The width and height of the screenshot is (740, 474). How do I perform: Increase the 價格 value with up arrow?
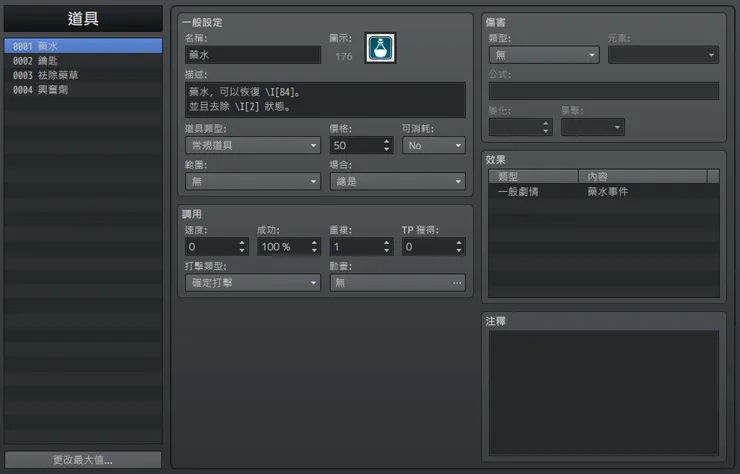coord(387,141)
